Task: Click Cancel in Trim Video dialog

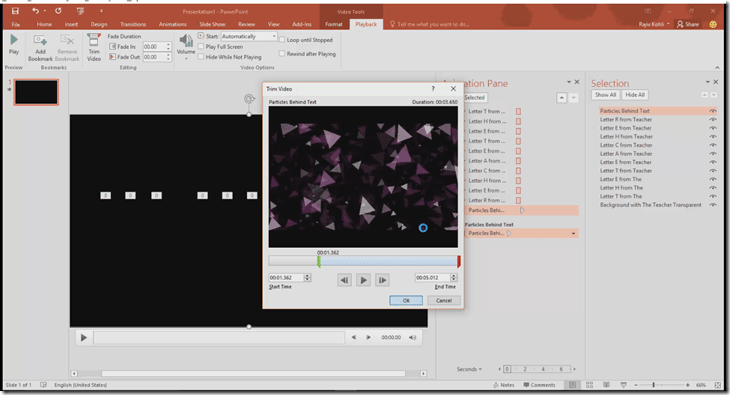Action: (444, 300)
